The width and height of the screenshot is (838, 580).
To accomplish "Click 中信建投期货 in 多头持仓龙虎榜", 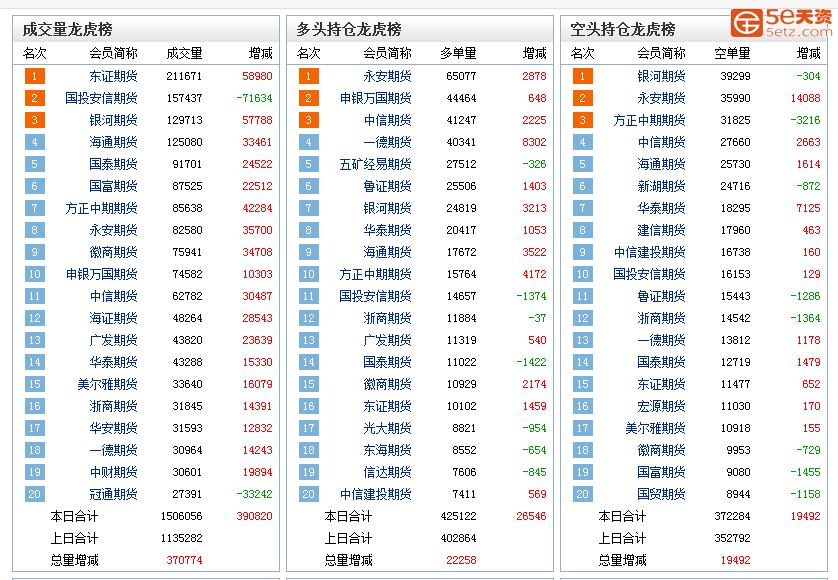I will (376, 494).
